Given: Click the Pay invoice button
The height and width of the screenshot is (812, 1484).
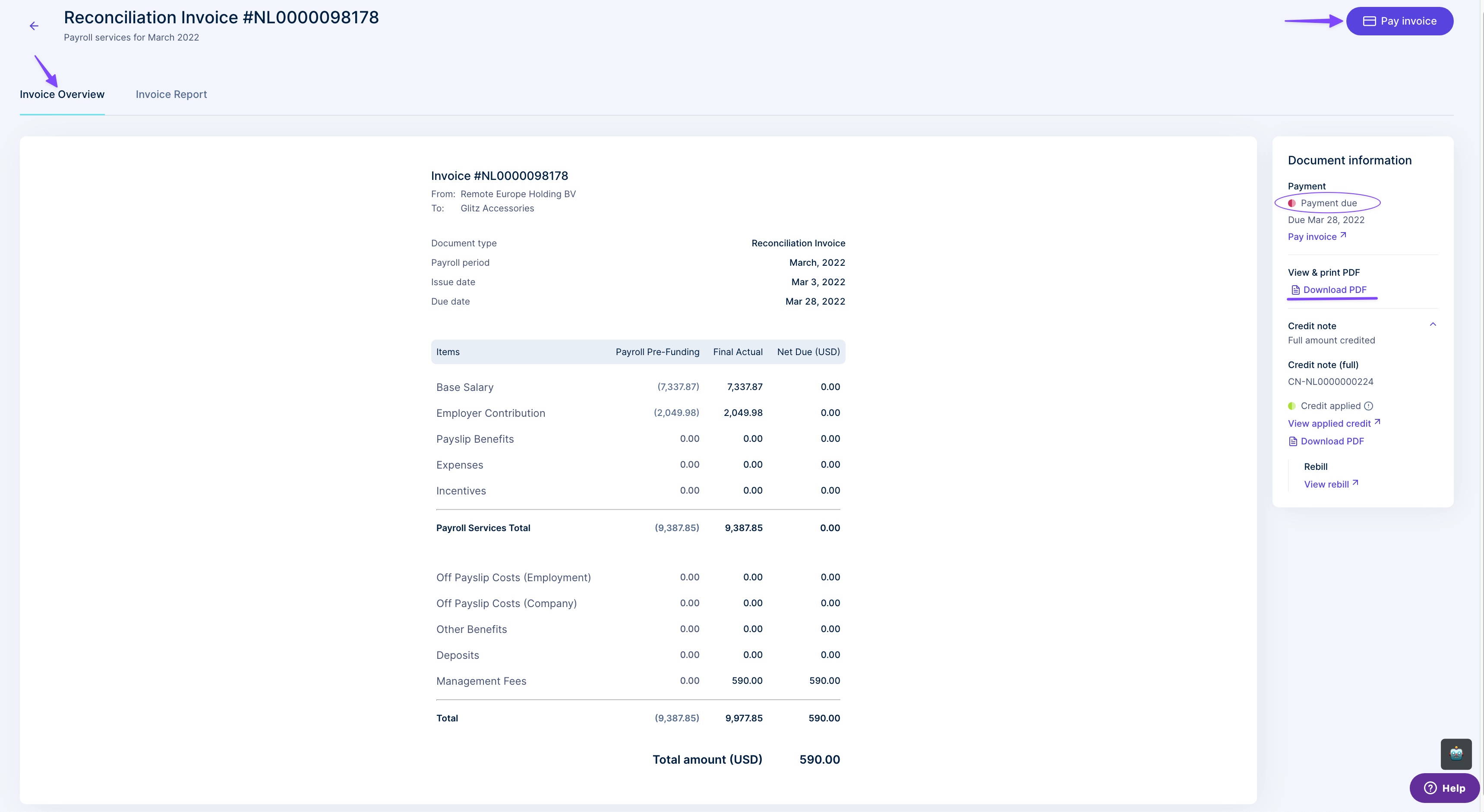Looking at the screenshot, I should (1399, 21).
